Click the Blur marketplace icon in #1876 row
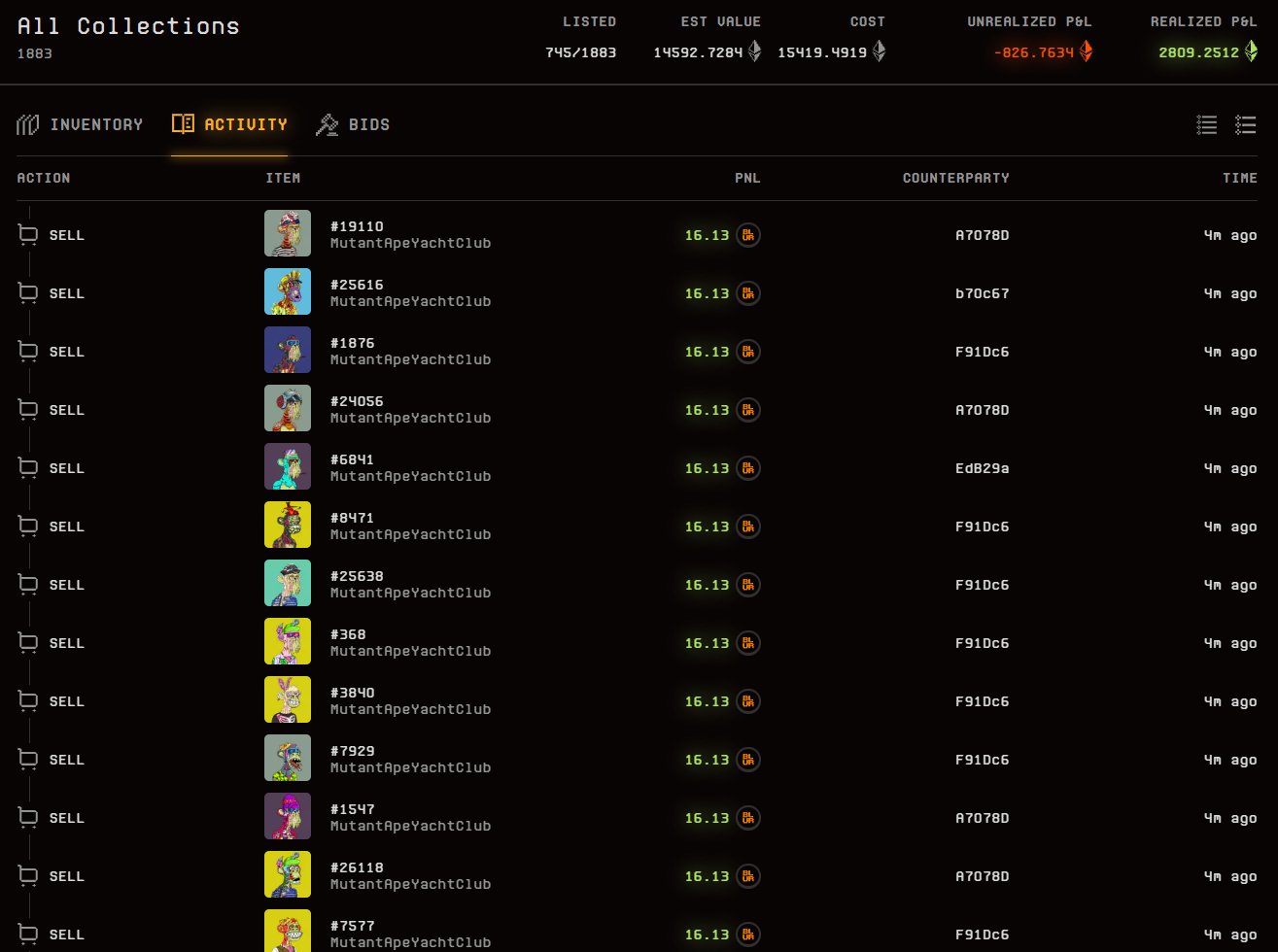Viewport: 1278px width, 952px height. click(748, 352)
